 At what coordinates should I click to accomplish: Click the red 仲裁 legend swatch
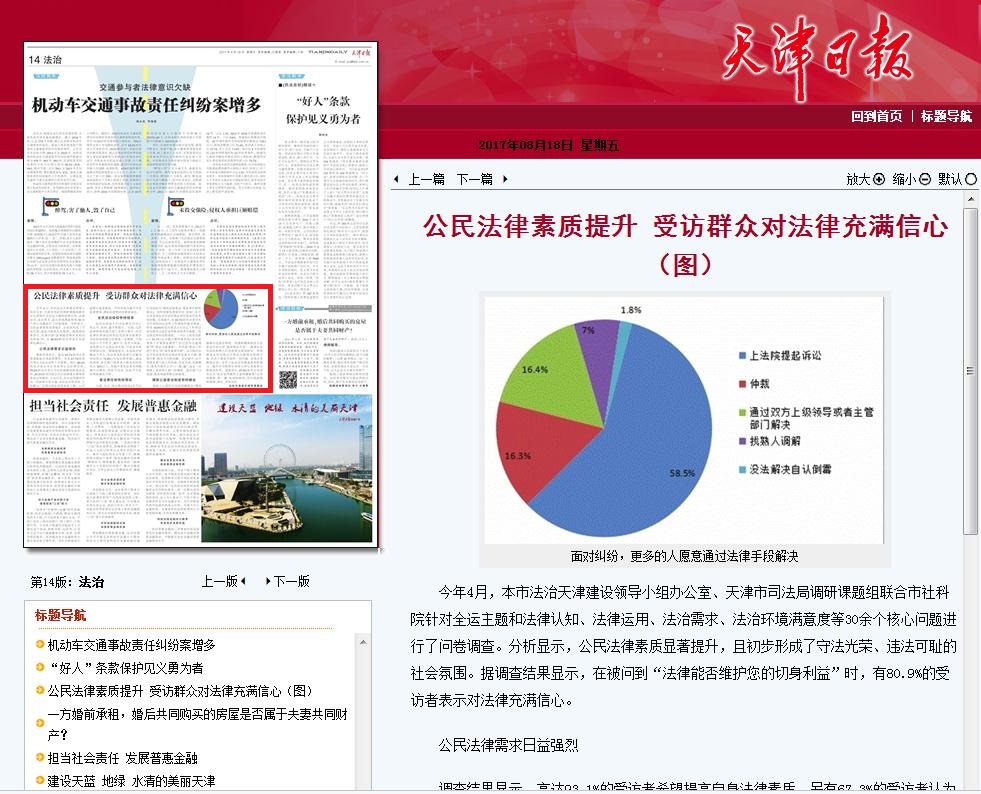743,384
